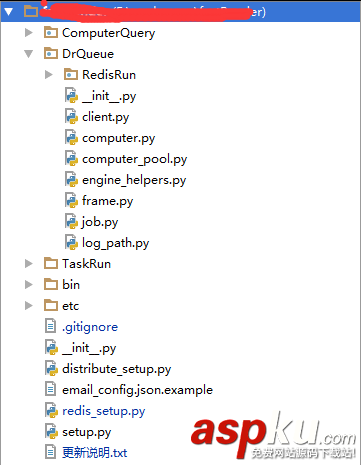361x465 pixels.
Task: Click the bin folder icon
Action: [51, 285]
